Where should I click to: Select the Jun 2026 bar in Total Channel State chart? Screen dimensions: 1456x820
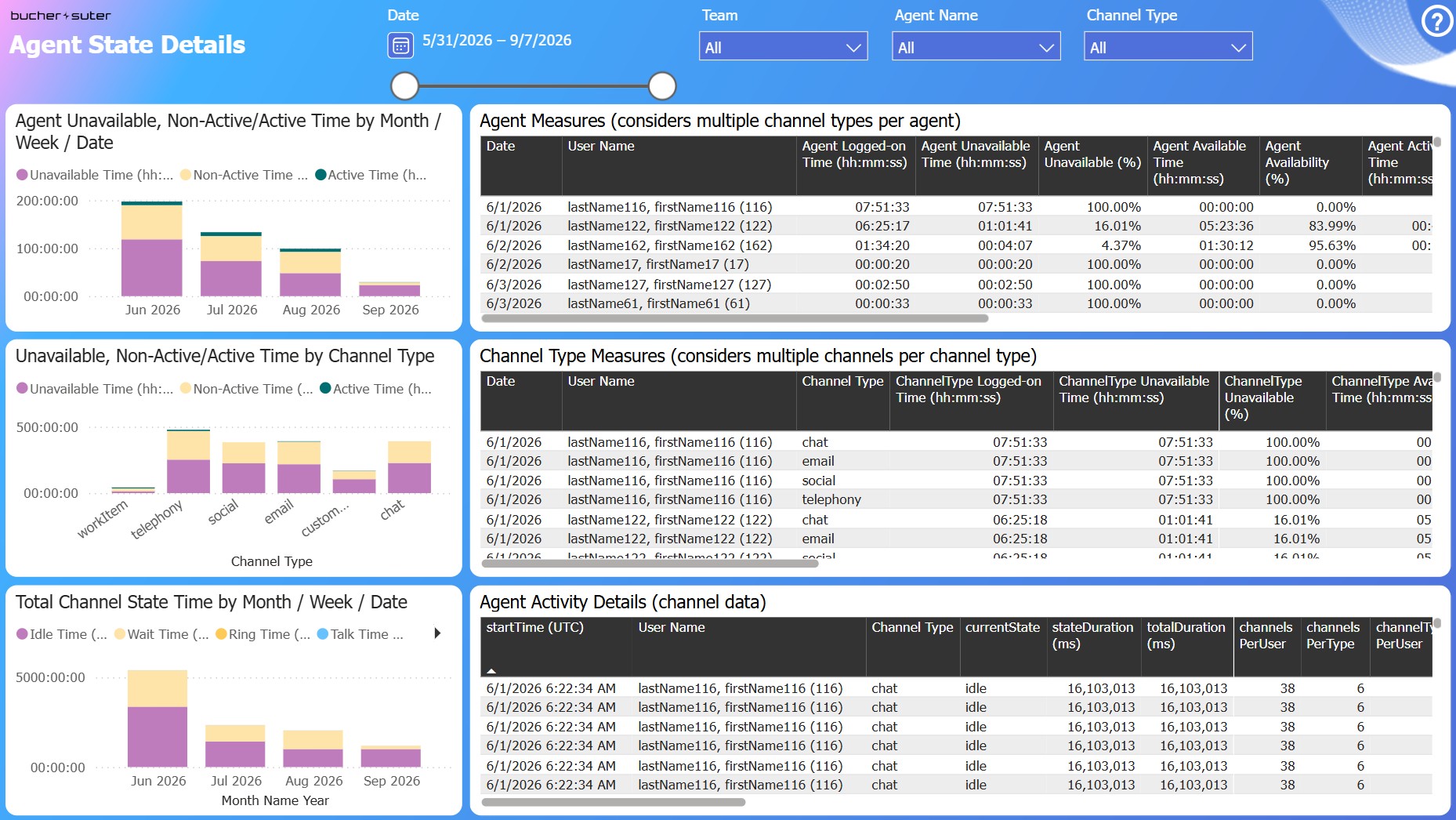pyautogui.click(x=158, y=718)
